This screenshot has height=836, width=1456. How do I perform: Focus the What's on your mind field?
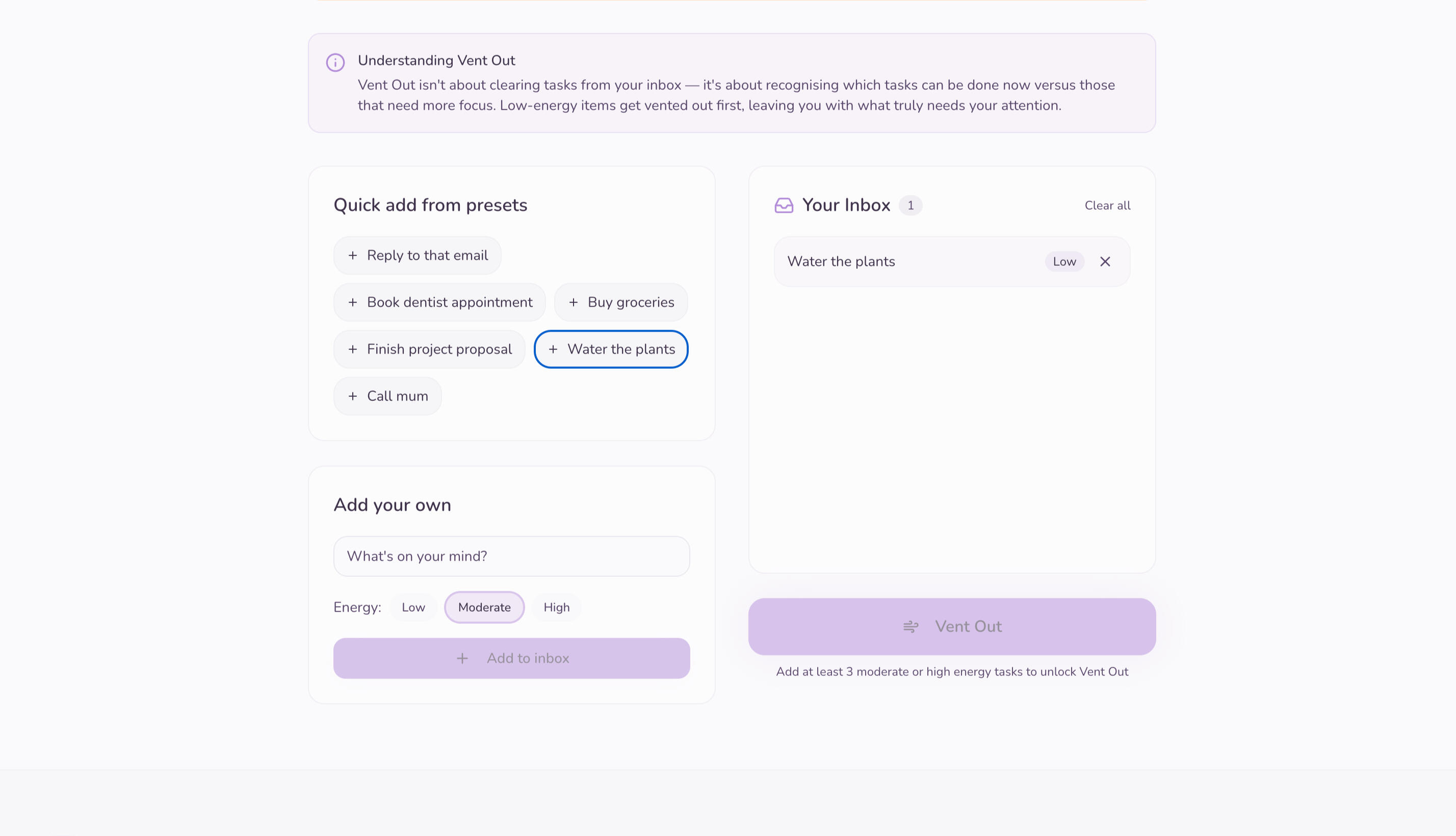coord(511,556)
